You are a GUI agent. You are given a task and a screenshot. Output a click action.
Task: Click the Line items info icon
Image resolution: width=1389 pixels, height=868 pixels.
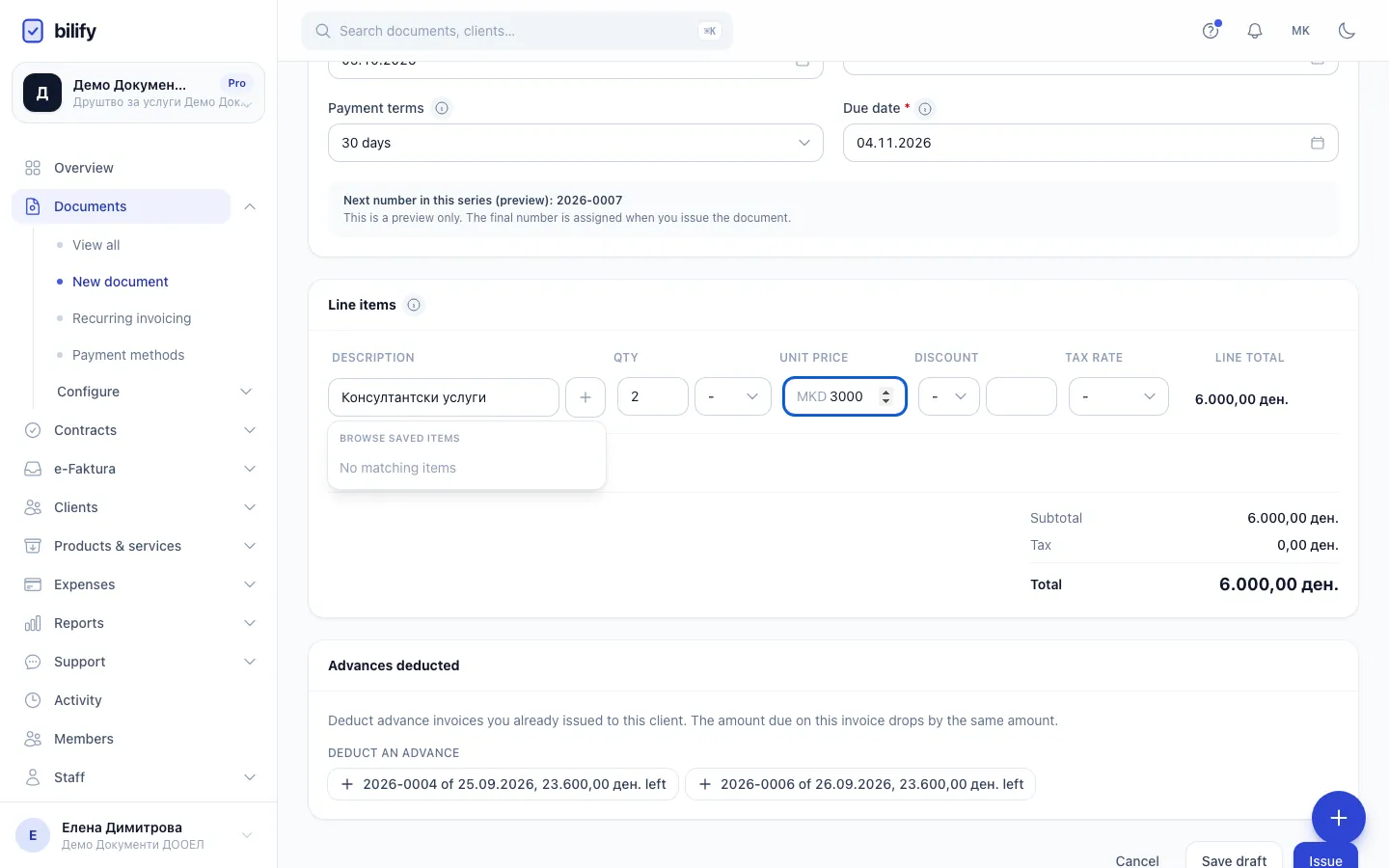point(414,305)
